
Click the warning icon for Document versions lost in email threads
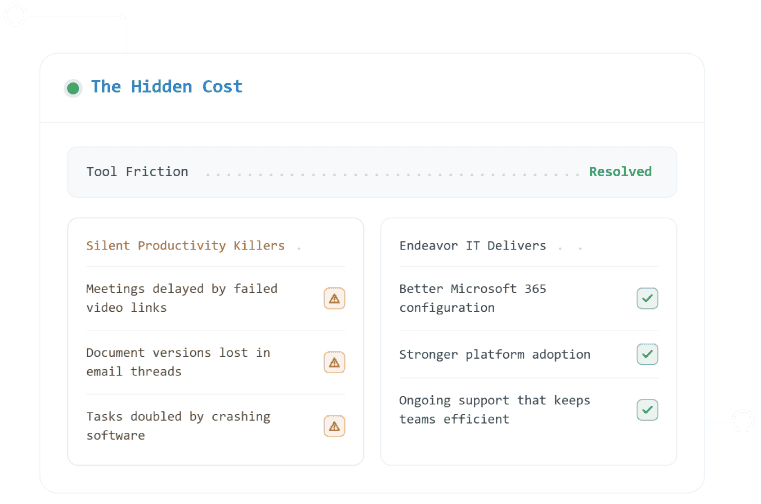coord(334,362)
